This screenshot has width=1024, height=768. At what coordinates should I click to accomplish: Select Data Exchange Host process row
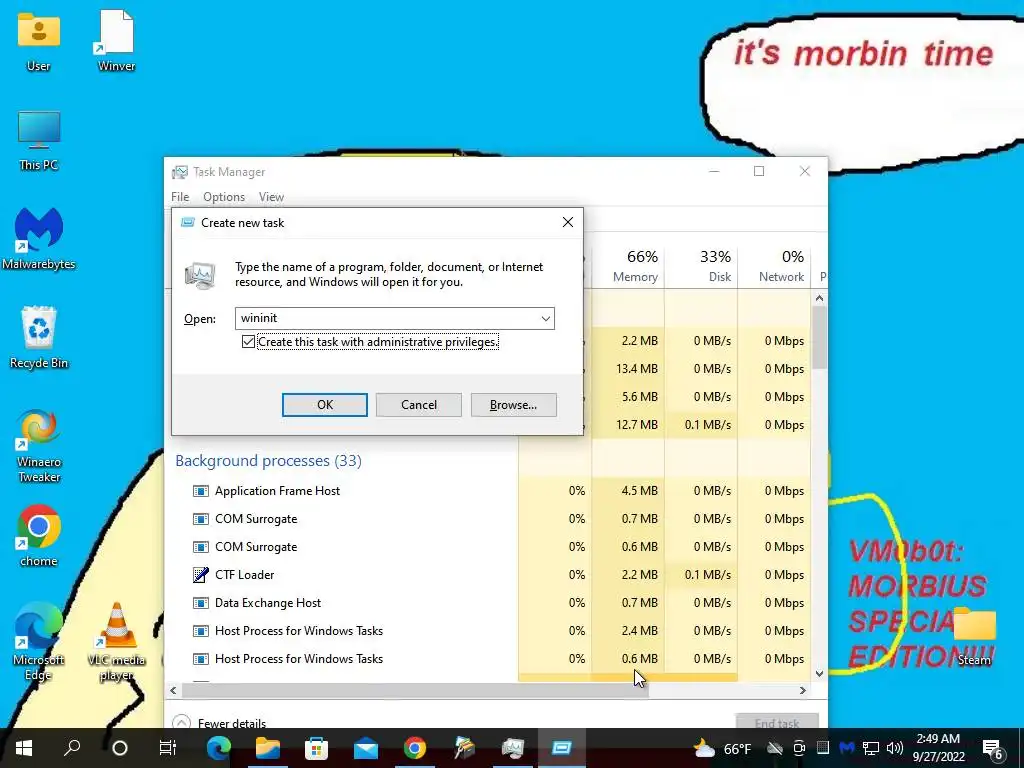click(x=488, y=603)
